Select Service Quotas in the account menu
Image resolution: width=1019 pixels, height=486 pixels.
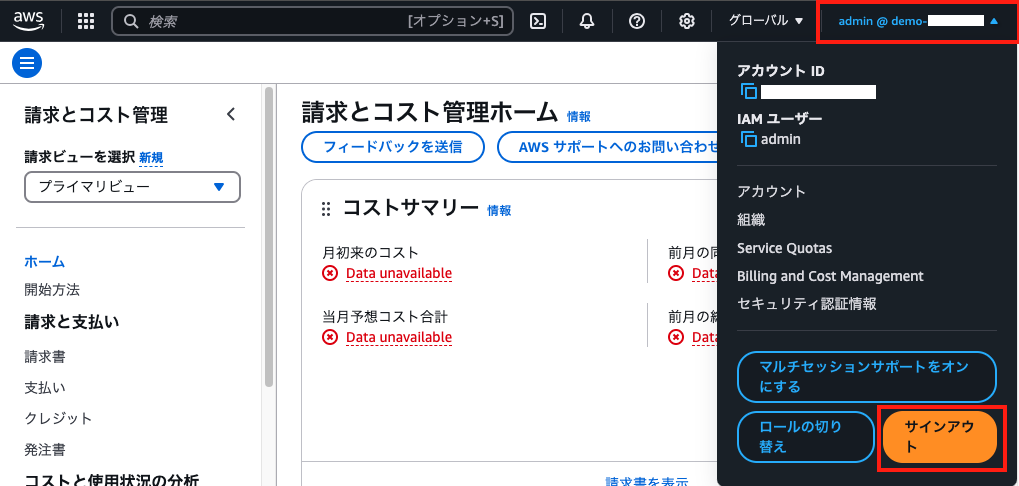point(784,248)
